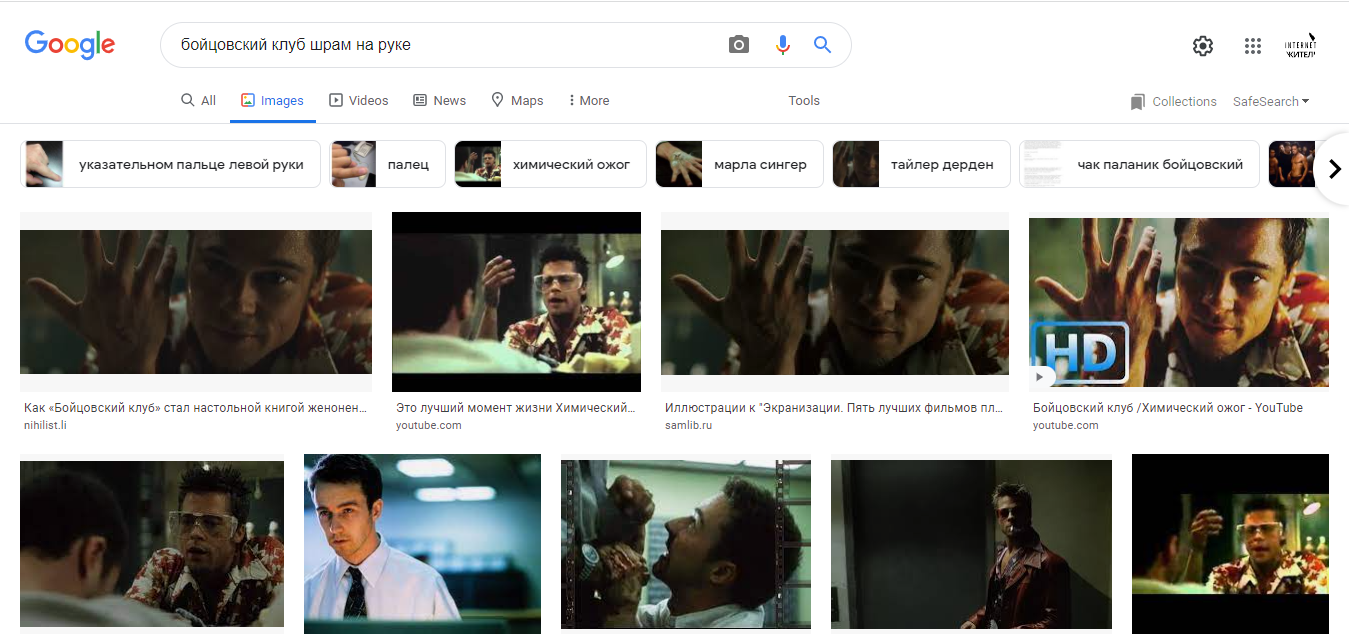The height and width of the screenshot is (644, 1349).
Task: Open HD 'Химический ожог - YouTube' thumbnail
Action: pos(1179,302)
